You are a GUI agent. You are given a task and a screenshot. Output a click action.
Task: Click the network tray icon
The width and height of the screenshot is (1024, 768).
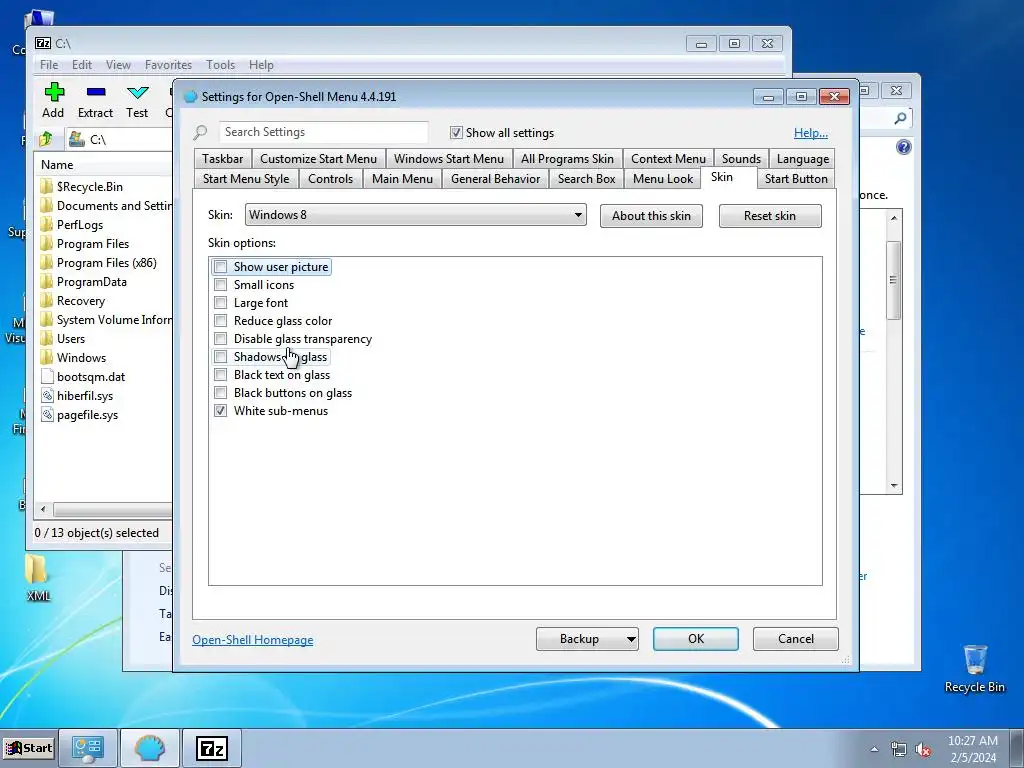pyautogui.click(x=899, y=749)
